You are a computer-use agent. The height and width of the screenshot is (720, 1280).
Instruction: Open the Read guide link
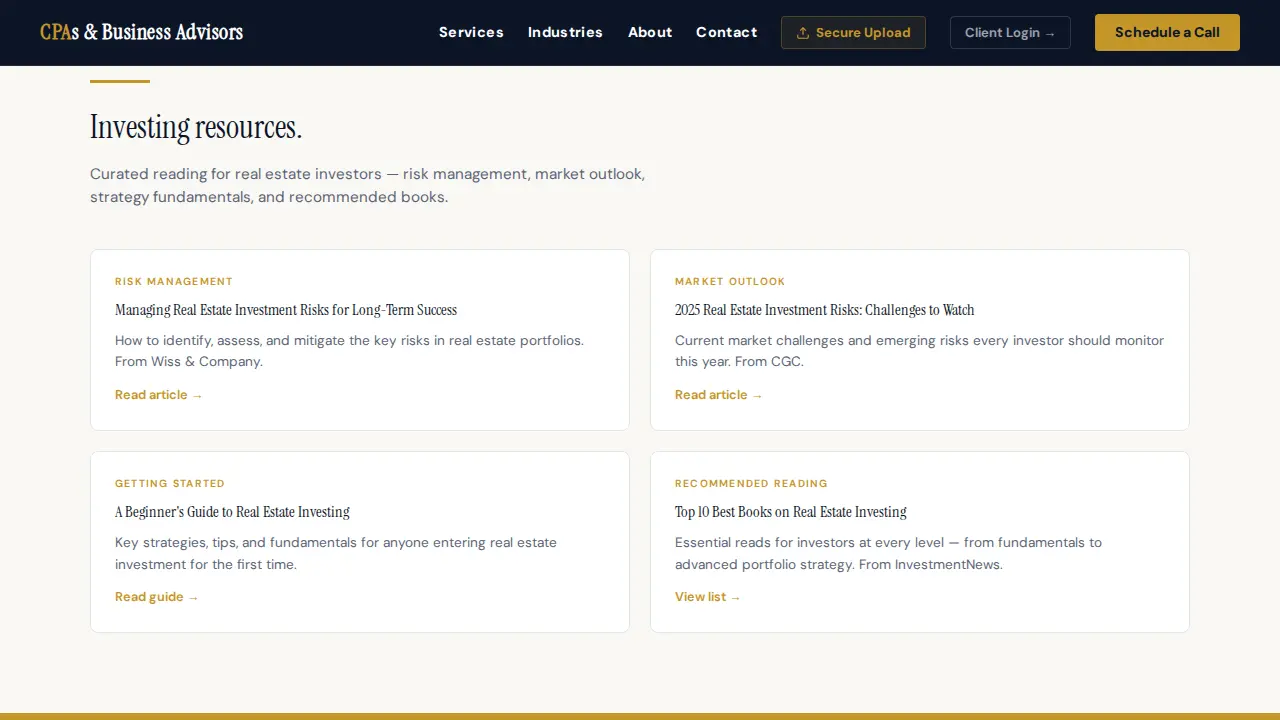coord(157,597)
